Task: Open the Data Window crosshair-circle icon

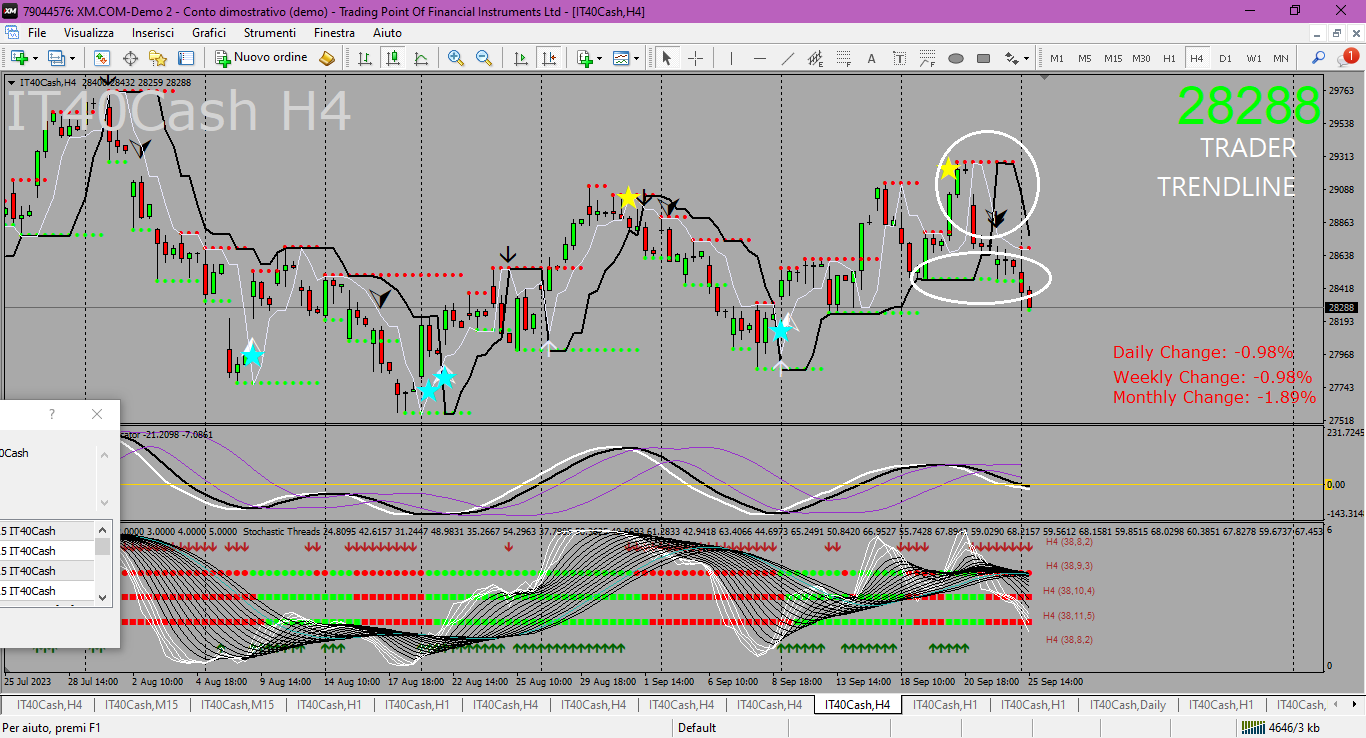Action: 130,58
